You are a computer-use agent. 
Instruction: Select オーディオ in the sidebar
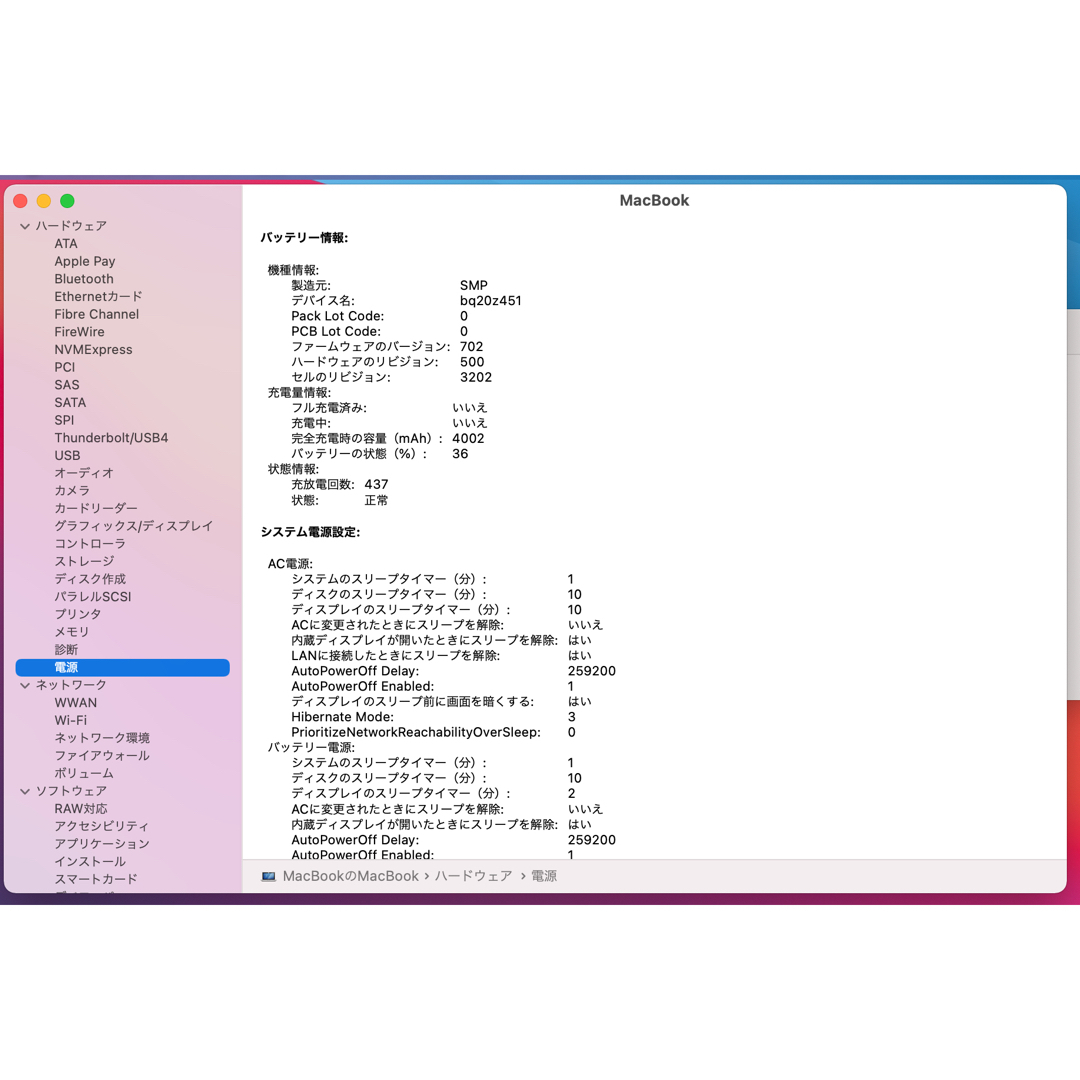[x=84, y=473]
